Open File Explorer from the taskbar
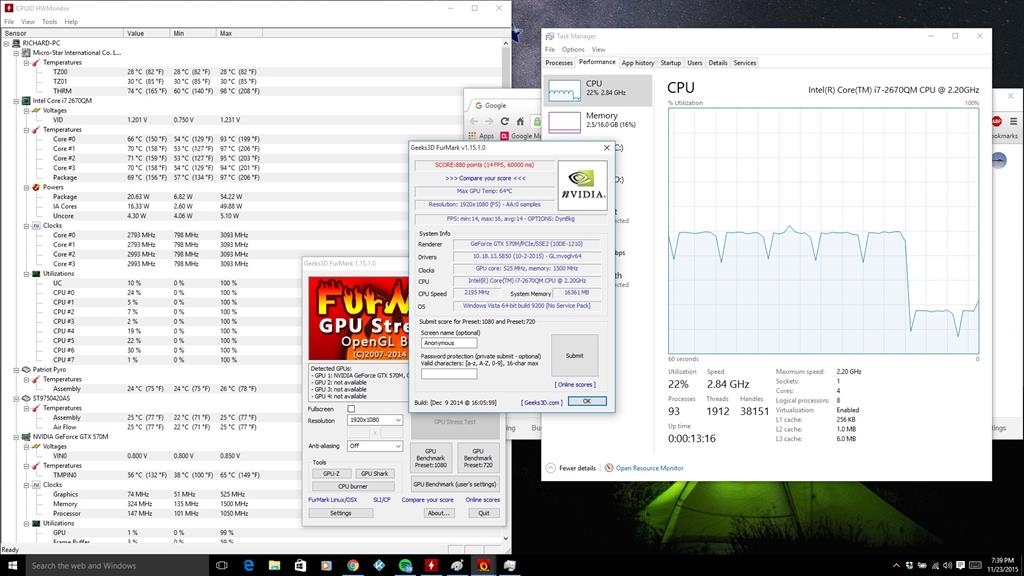 coord(274,566)
